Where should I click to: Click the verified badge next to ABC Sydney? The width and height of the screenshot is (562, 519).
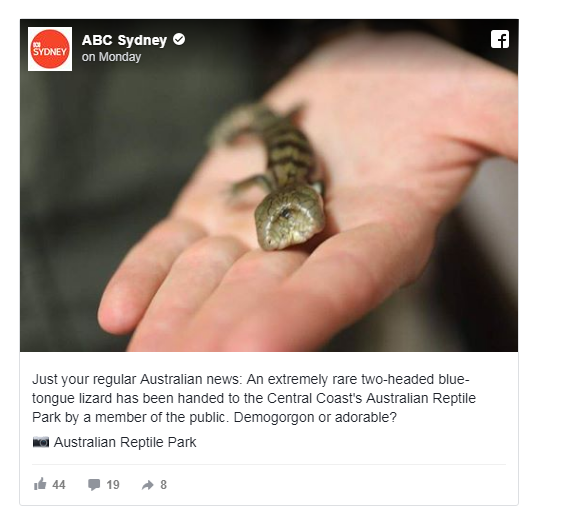coord(179,39)
